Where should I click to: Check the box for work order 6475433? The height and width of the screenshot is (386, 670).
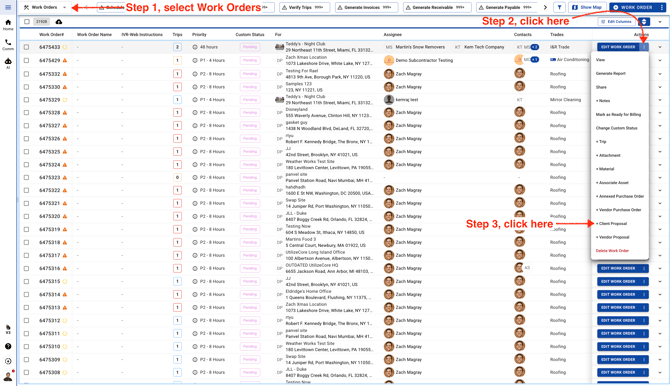[26, 47]
